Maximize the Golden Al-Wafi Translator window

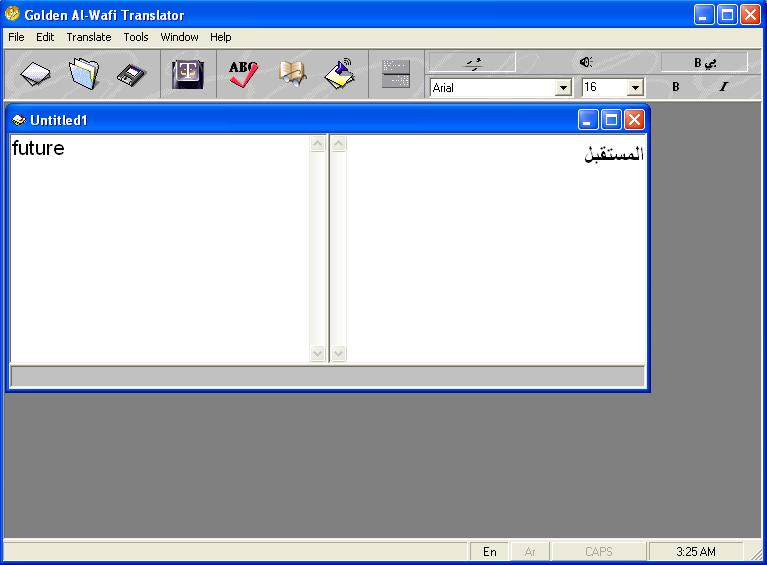727,15
